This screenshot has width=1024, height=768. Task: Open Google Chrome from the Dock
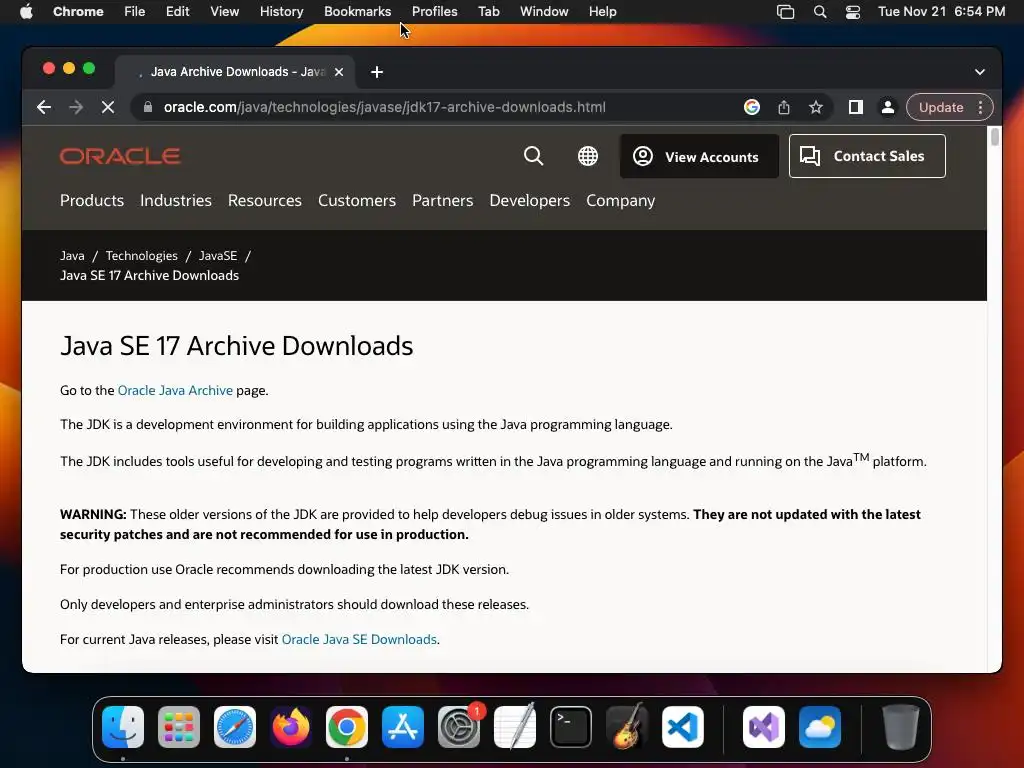pyautogui.click(x=347, y=727)
